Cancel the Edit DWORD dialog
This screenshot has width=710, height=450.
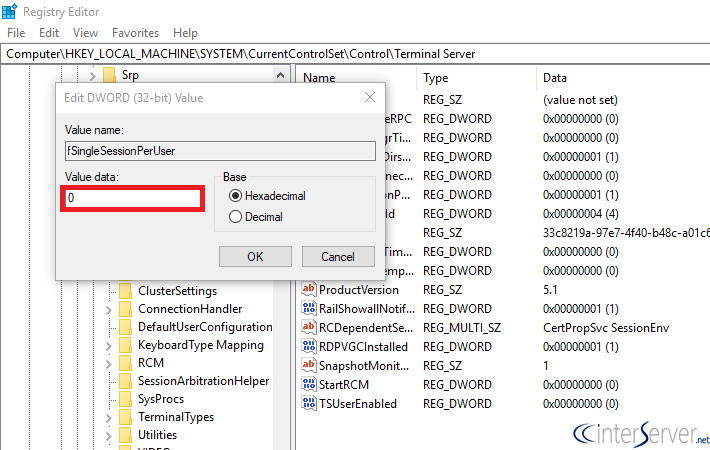(x=338, y=257)
